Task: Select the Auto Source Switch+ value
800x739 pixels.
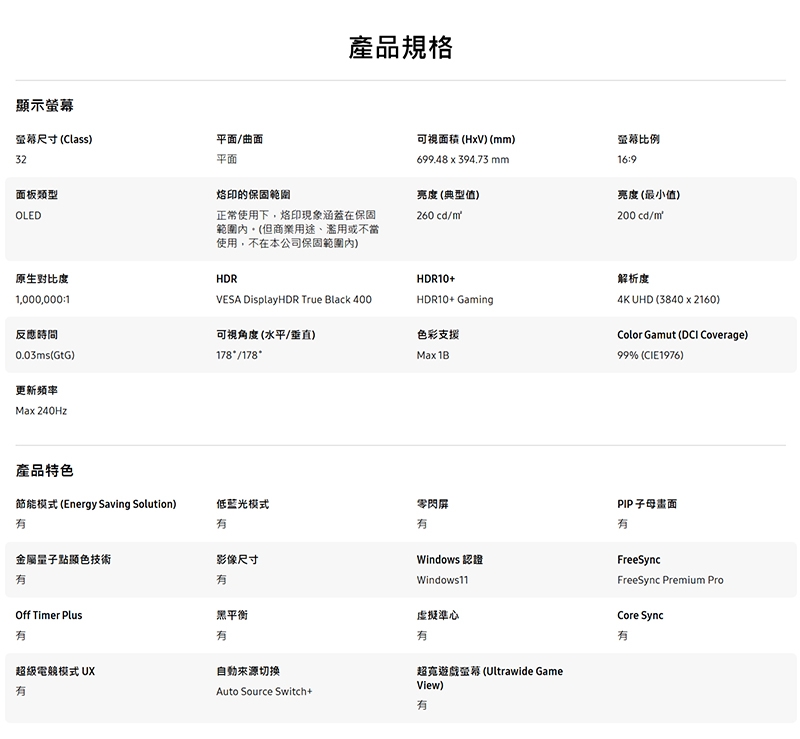Action: (264, 692)
